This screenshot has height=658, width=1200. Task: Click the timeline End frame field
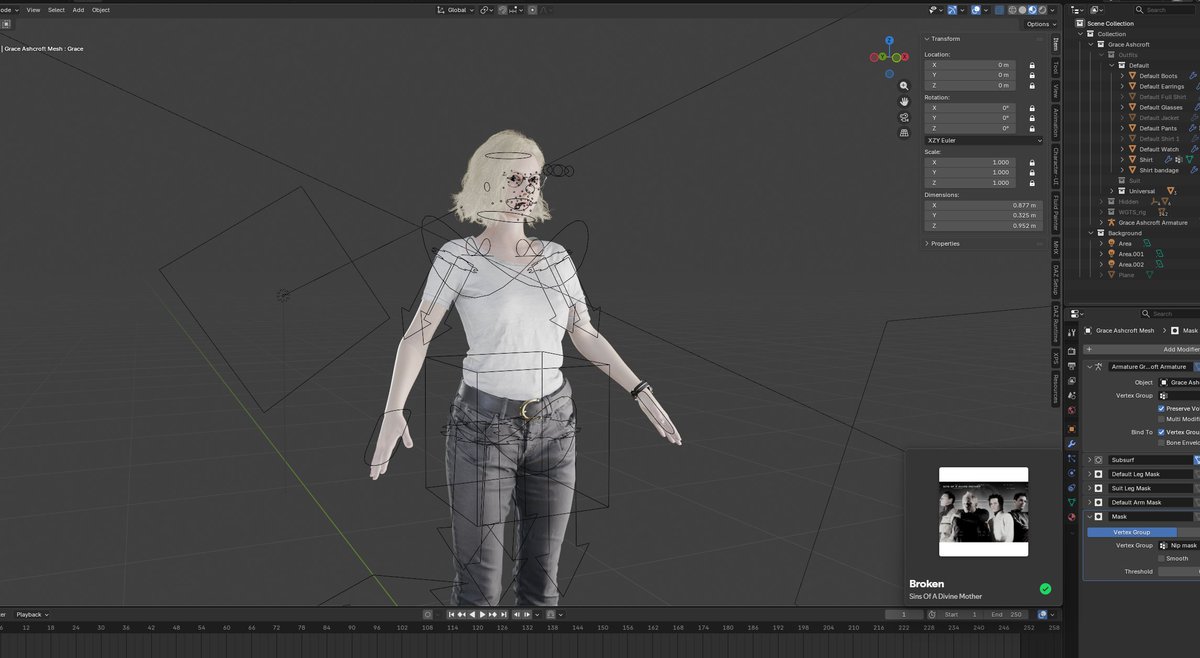tap(1006, 614)
